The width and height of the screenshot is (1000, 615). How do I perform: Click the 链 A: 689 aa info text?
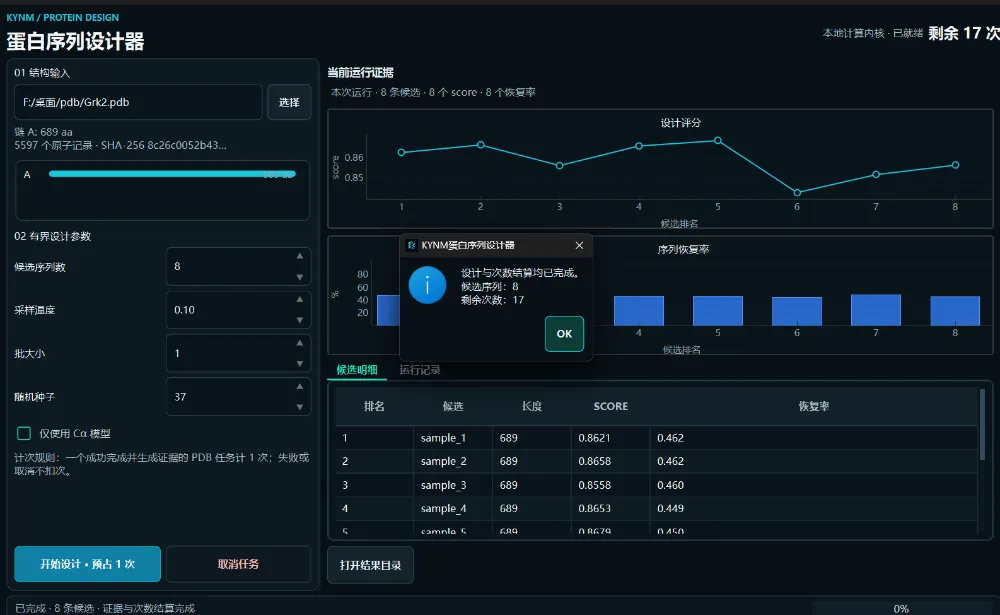point(43,132)
